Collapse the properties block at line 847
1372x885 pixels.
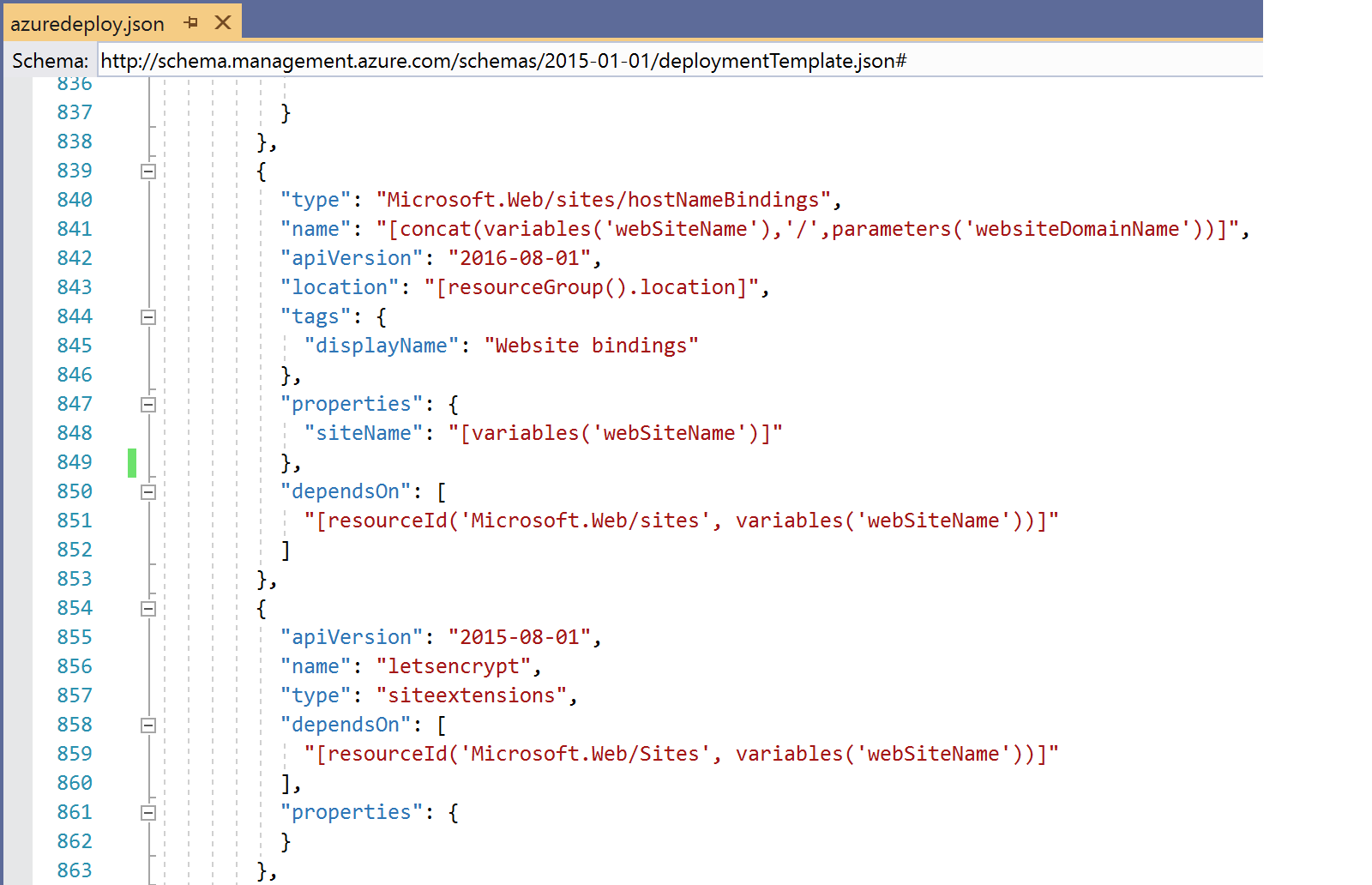tap(148, 405)
